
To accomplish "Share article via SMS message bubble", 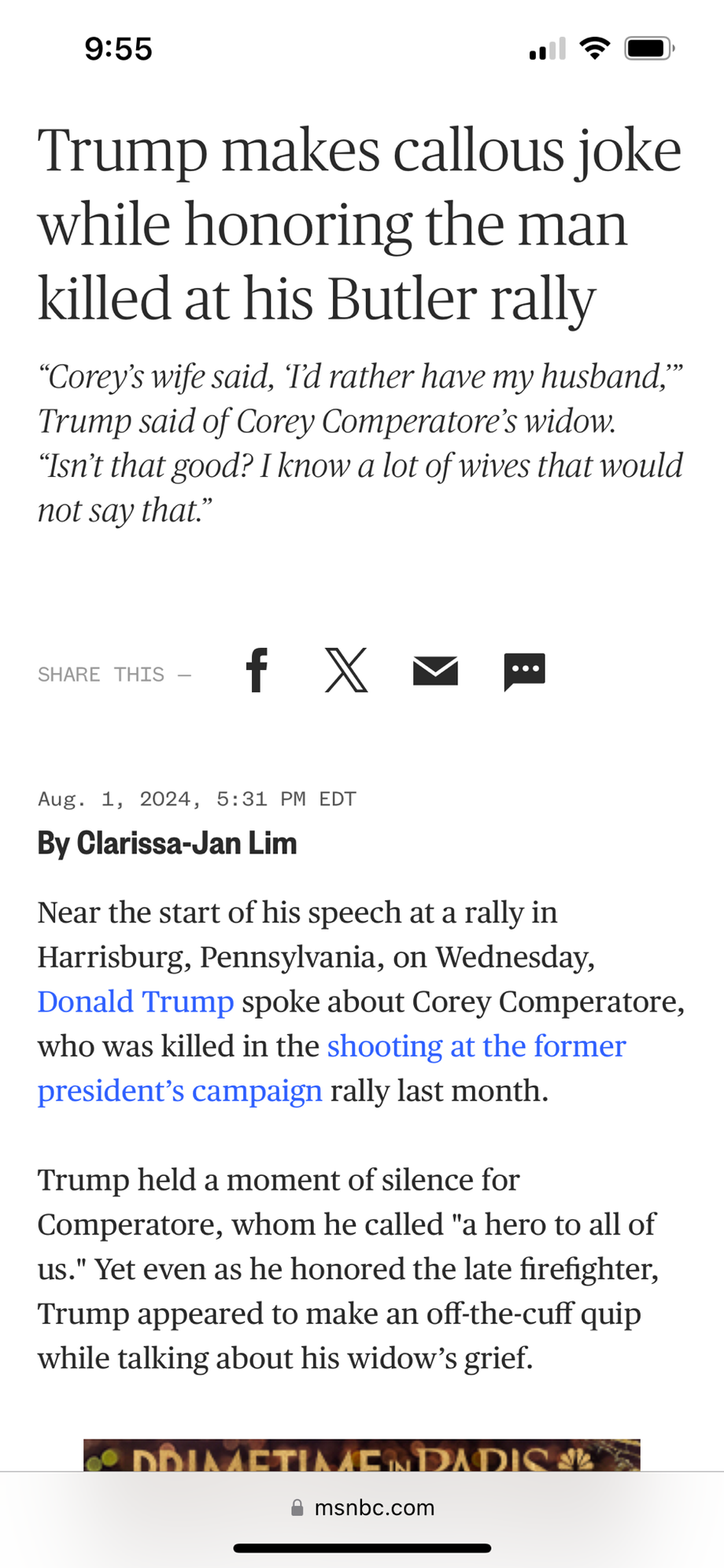I will tap(524, 671).
